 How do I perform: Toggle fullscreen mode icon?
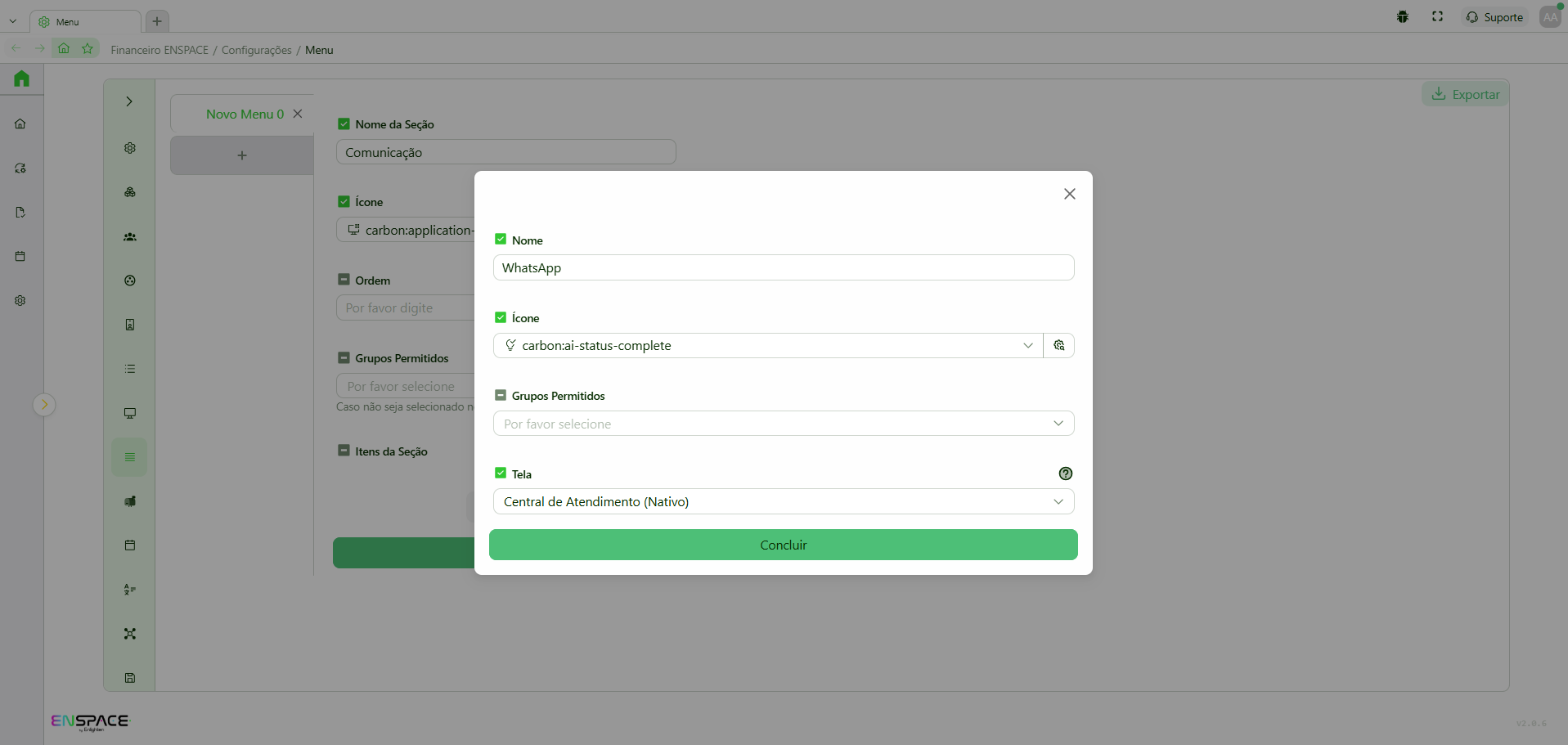(x=1437, y=17)
